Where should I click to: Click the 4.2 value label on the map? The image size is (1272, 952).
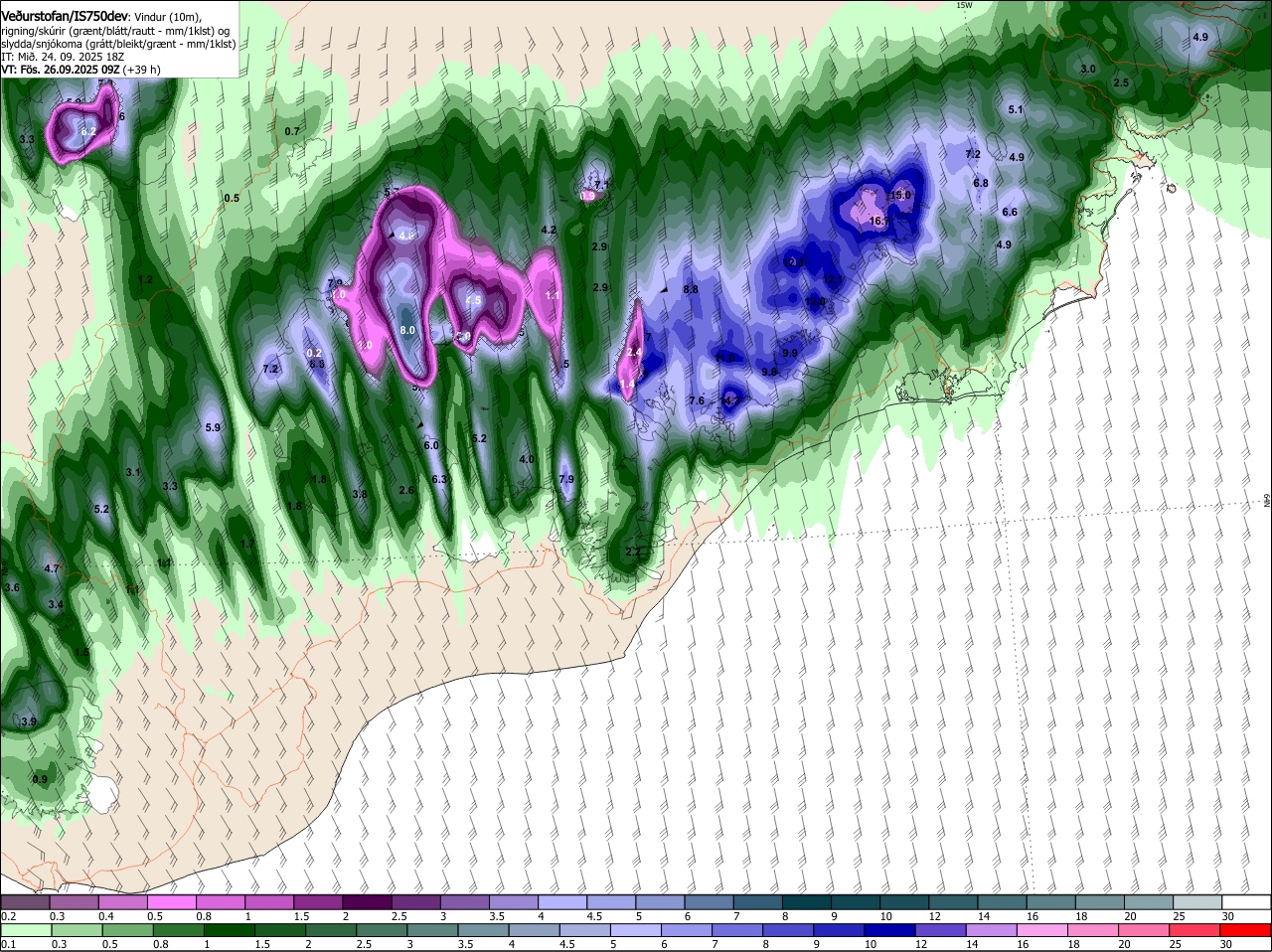point(549,230)
